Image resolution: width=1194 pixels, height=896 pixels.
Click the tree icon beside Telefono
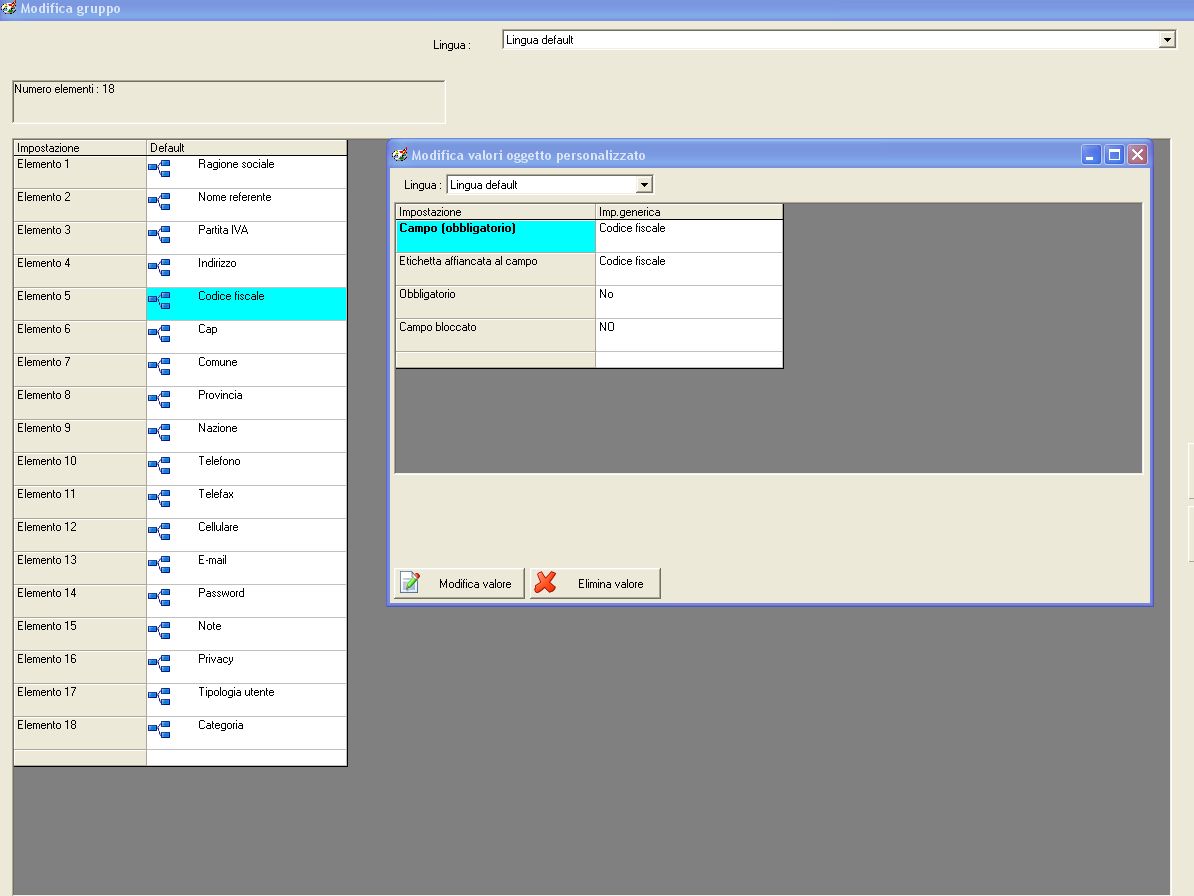click(159, 465)
